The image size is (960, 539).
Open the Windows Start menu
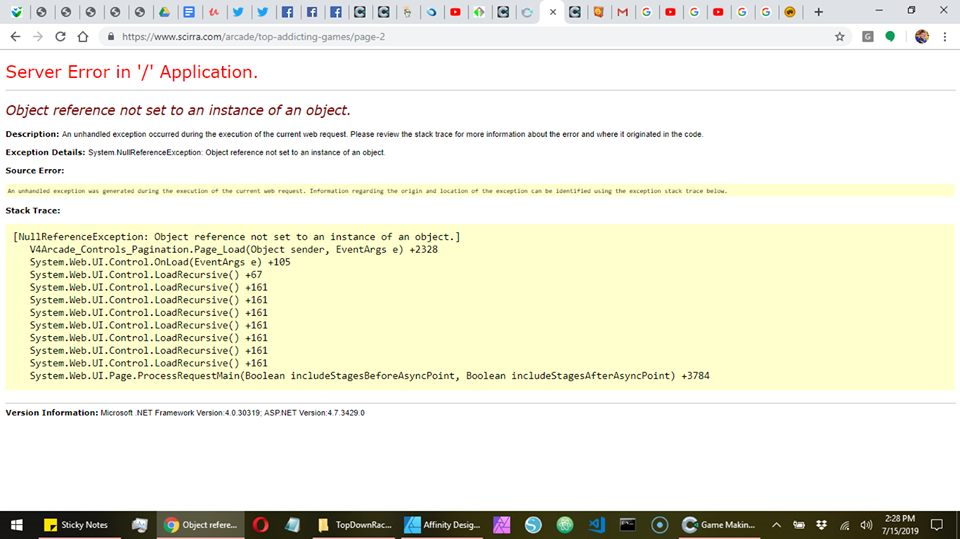tap(17, 524)
